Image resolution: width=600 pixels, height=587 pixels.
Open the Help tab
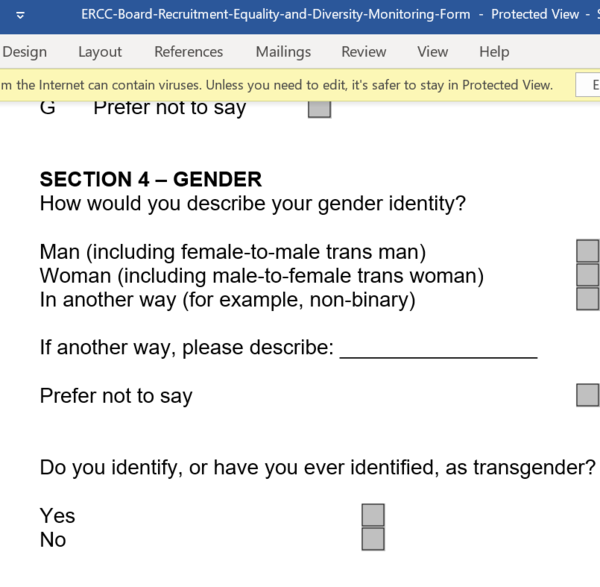pos(494,52)
